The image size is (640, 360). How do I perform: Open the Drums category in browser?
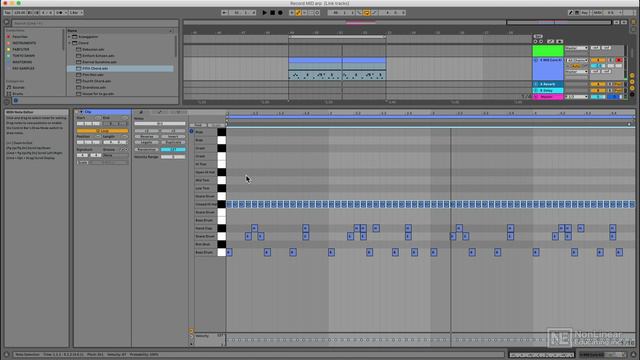tap(18, 93)
